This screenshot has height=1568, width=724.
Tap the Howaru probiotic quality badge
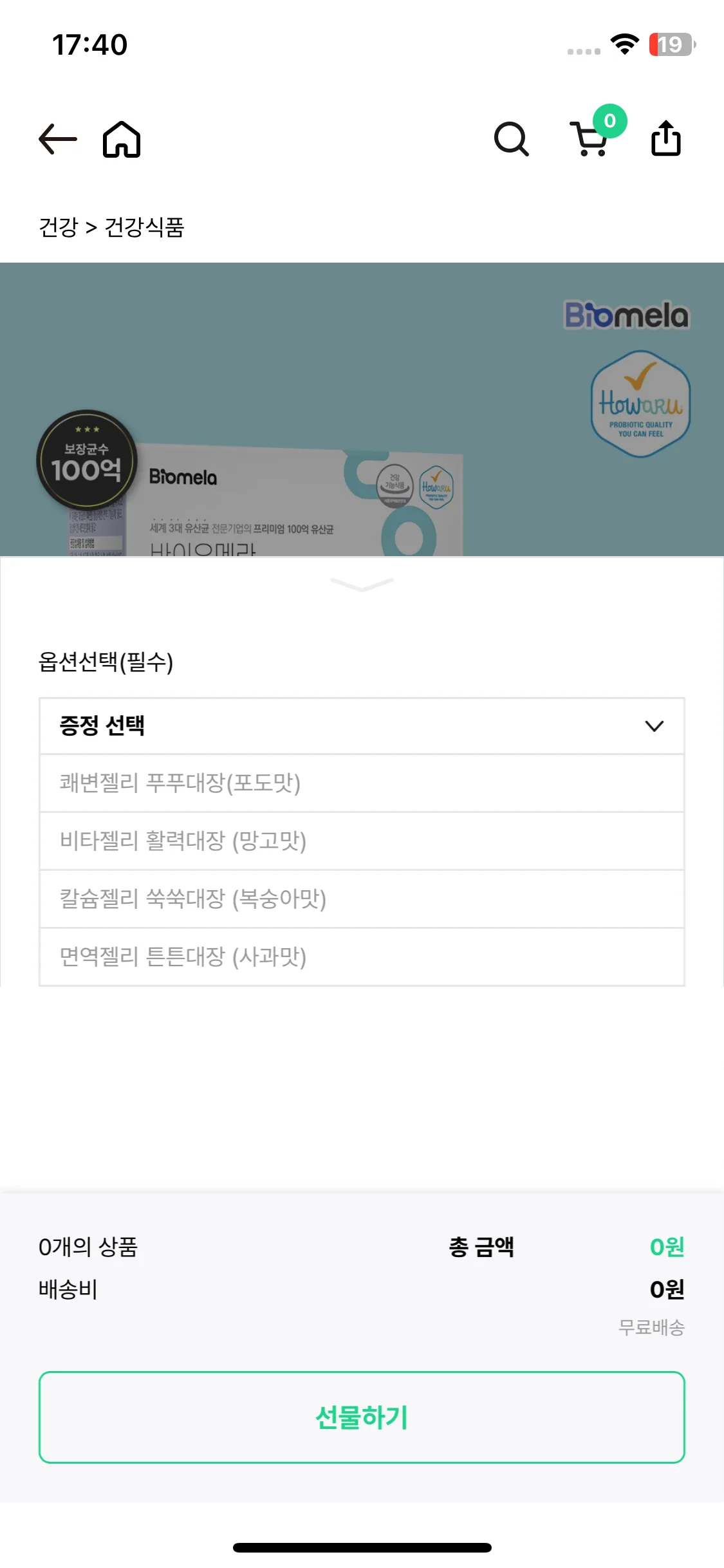[x=640, y=404]
